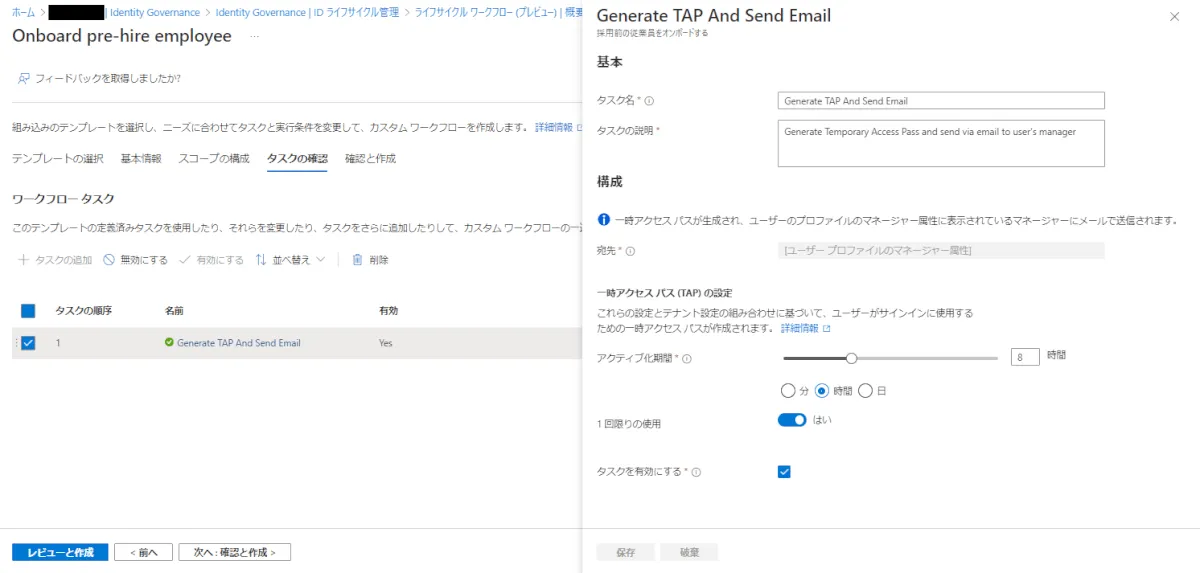Select the 分 (minutes) radio button
The image size is (1200, 573).
coord(788,391)
